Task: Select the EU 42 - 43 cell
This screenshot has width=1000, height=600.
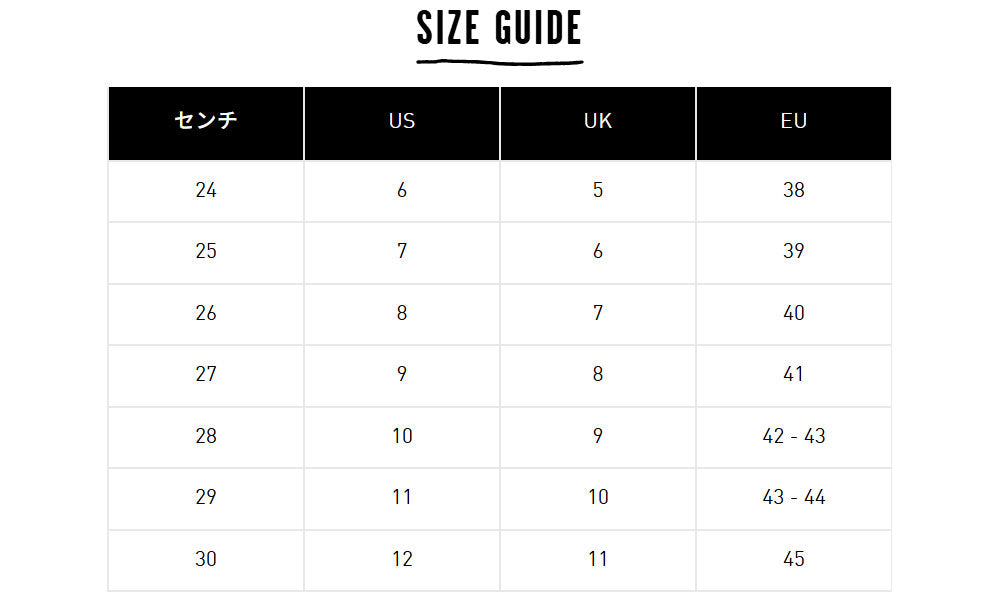Action: [x=794, y=436]
